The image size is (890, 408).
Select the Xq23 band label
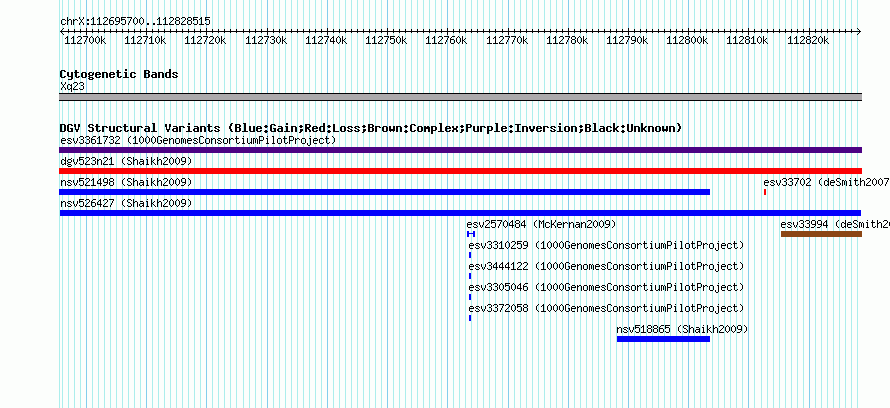73,86
